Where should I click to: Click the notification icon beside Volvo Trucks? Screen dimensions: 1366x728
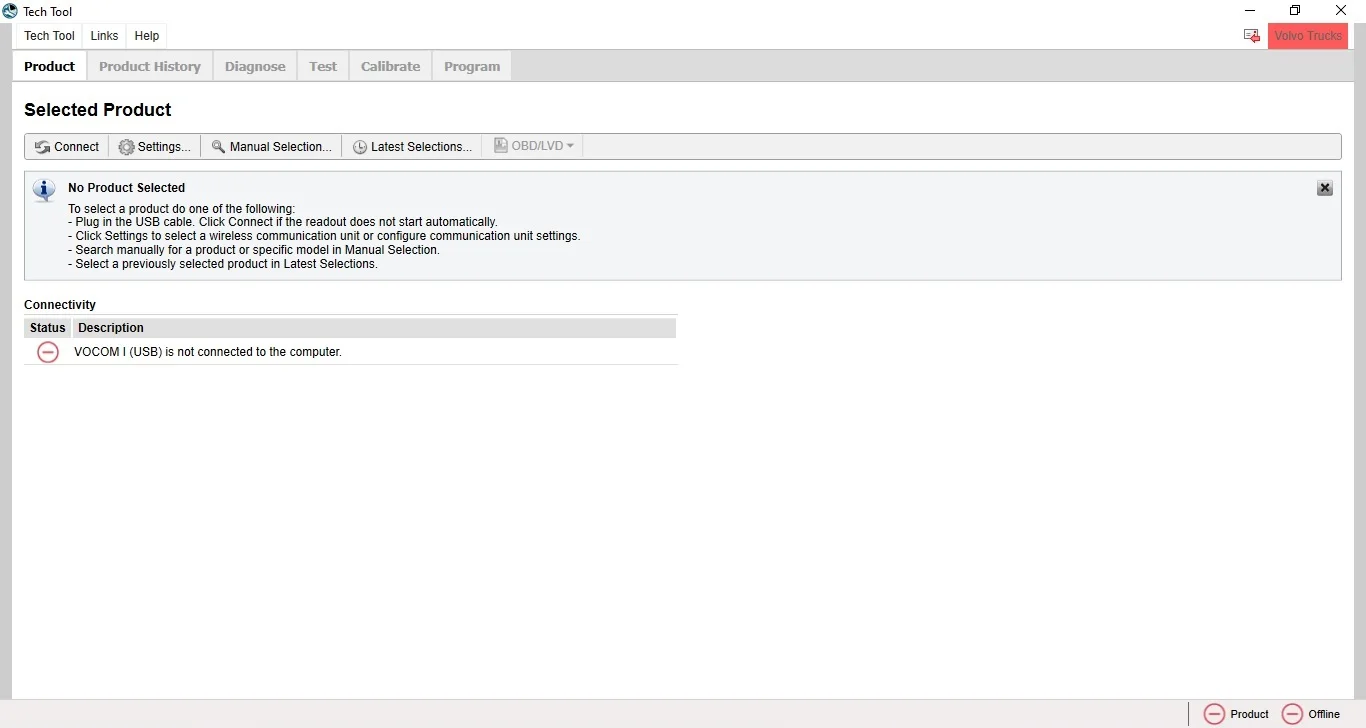coord(1251,36)
